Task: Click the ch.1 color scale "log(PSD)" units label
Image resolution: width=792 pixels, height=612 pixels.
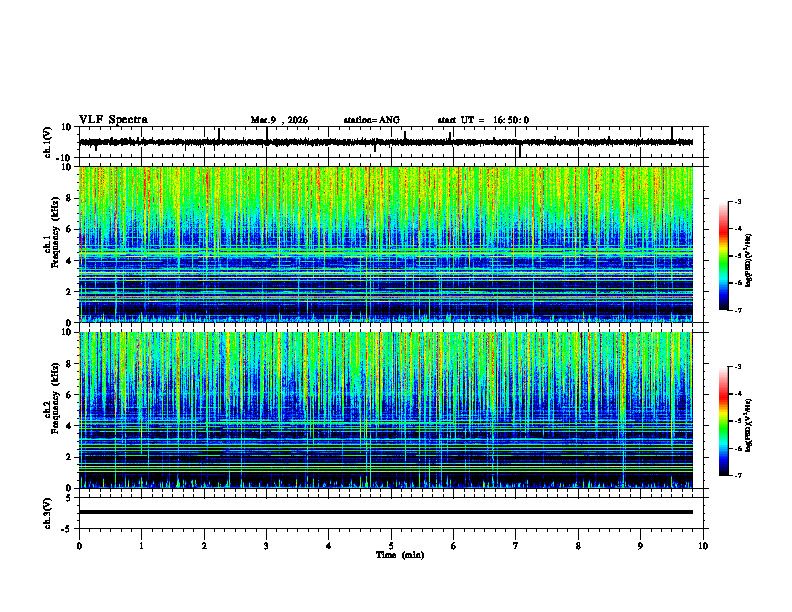Action: click(748, 260)
